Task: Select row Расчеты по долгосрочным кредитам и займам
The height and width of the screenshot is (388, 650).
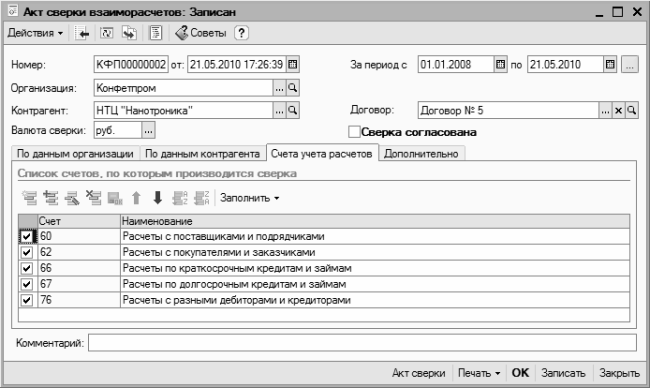Action: click(324, 284)
